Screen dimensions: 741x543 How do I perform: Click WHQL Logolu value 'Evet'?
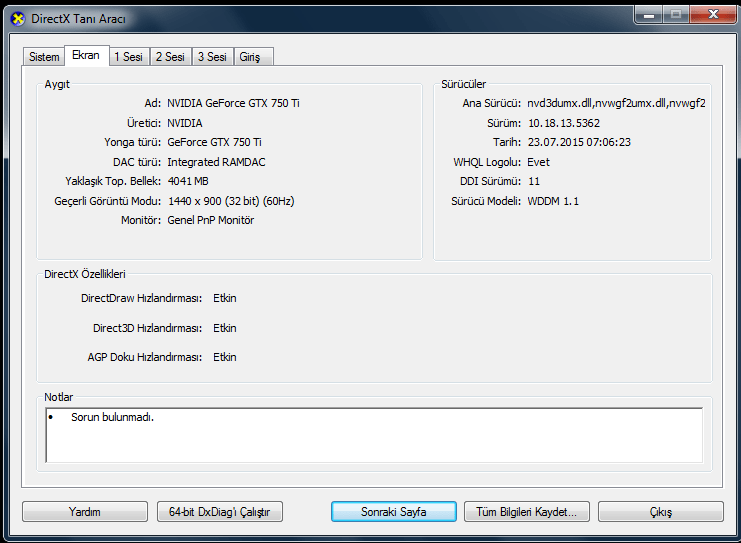538,162
